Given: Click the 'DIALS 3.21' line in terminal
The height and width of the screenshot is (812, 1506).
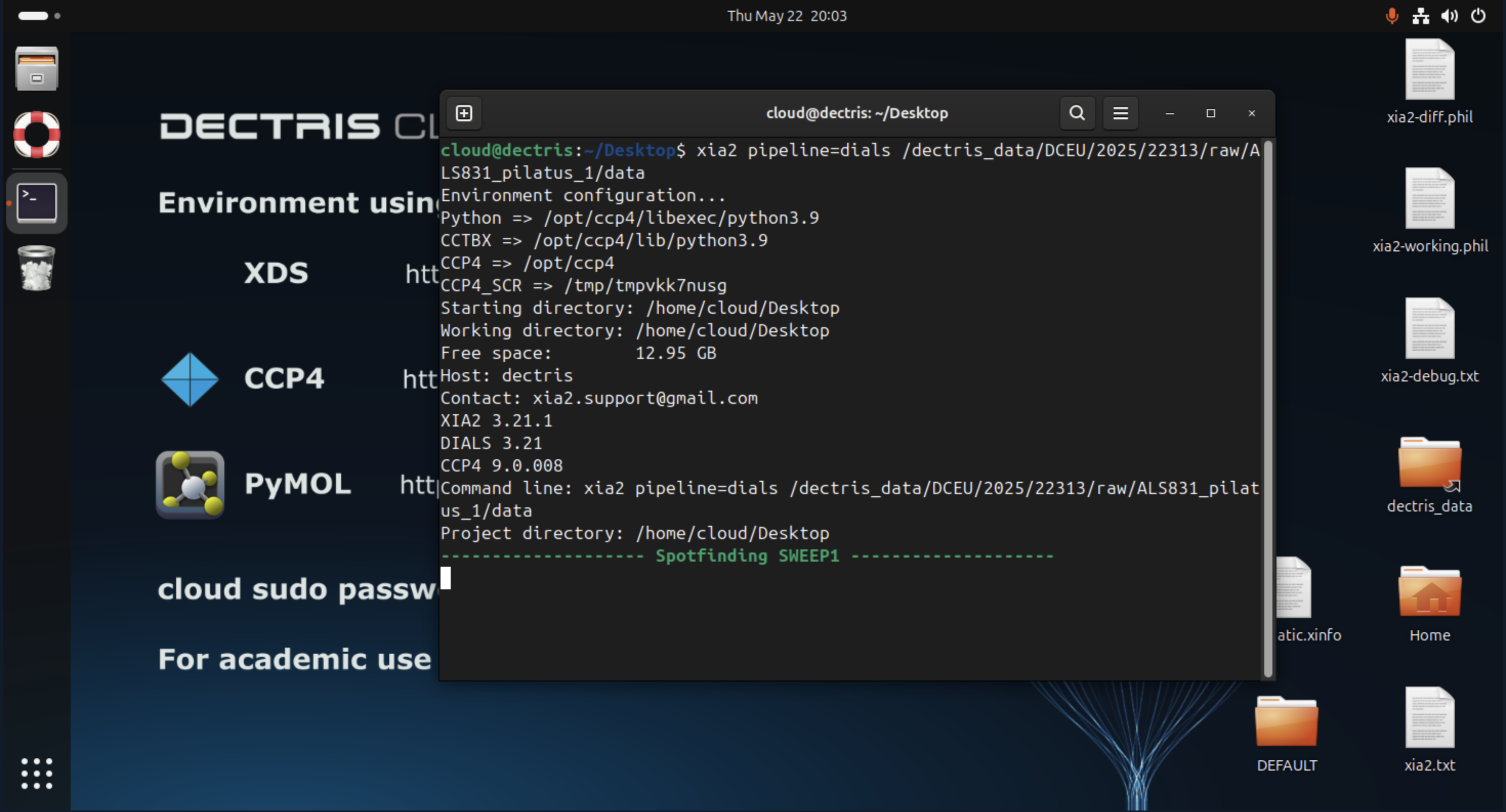Looking at the screenshot, I should pyautogui.click(x=491, y=443).
